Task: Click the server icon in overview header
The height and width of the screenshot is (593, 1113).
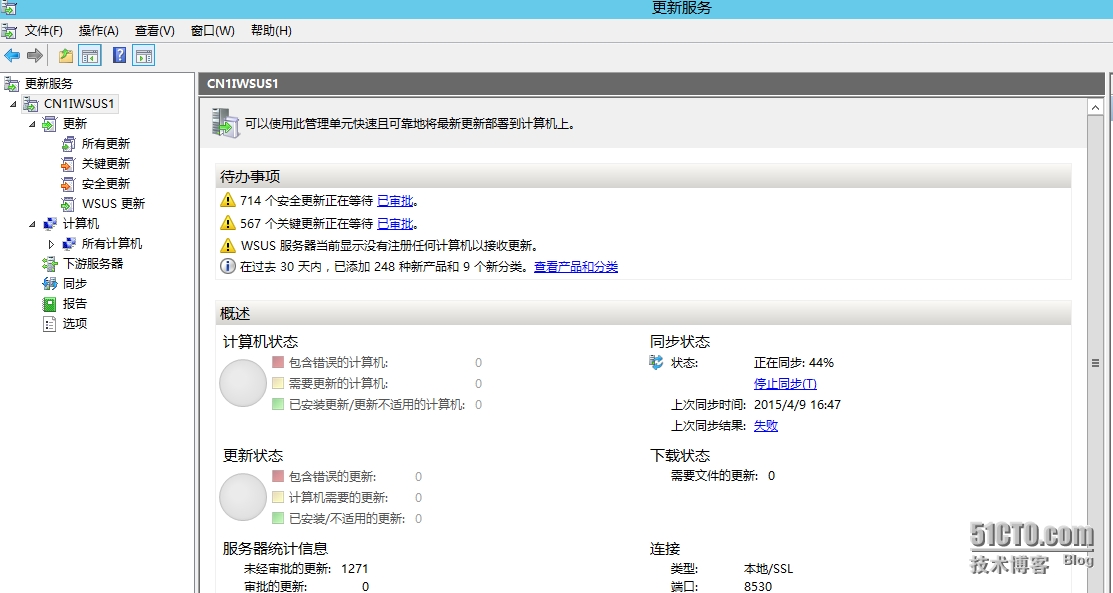Action: 226,122
